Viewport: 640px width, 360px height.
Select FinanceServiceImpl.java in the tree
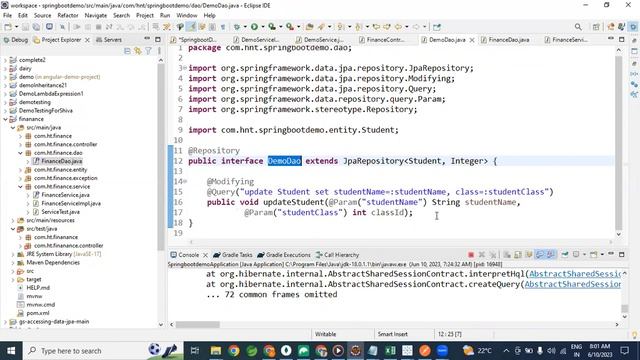click(71, 203)
